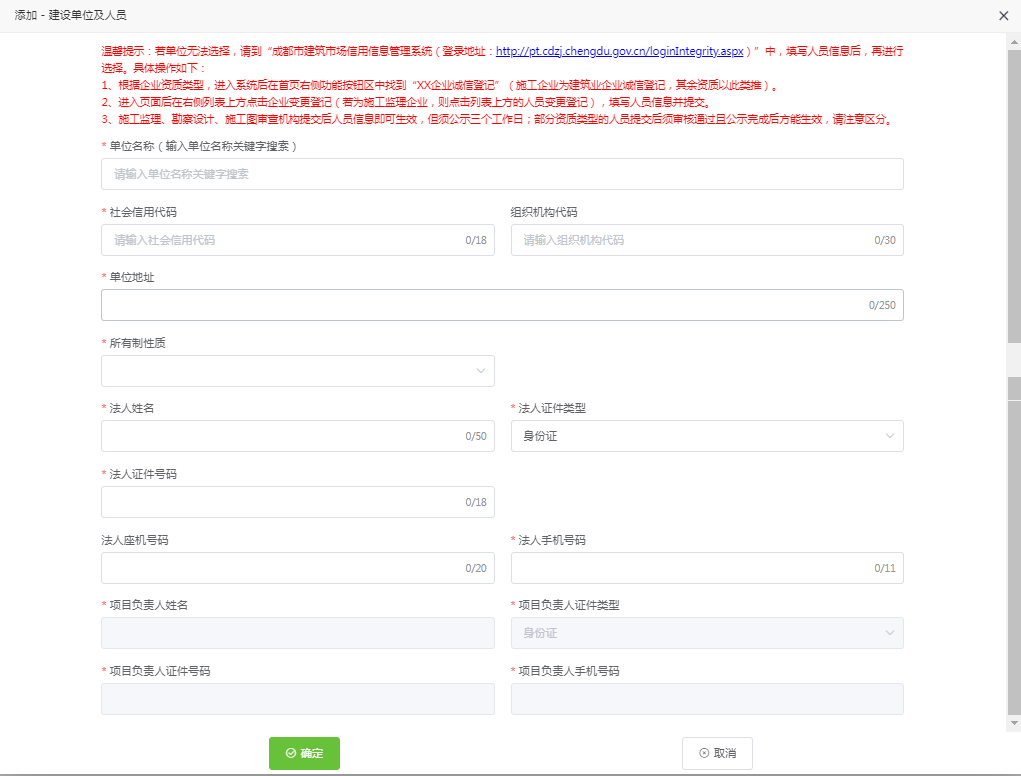
Task: Focus the 法人证件号码 input field
Action: (x=297, y=501)
